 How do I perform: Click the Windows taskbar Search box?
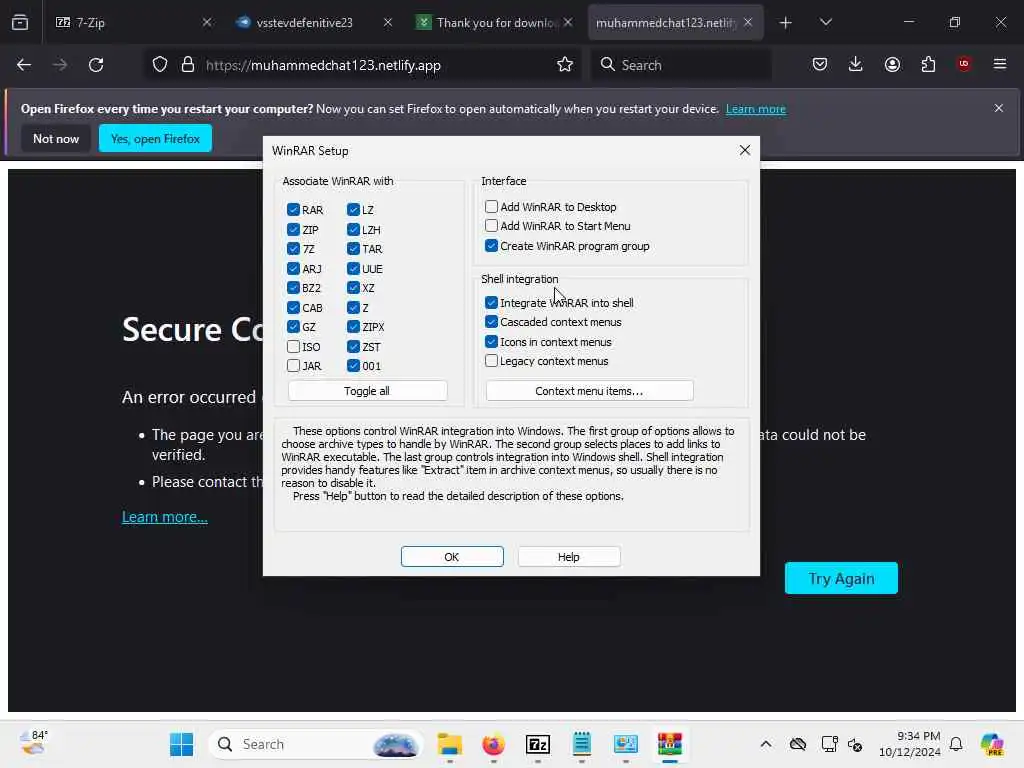(x=316, y=744)
